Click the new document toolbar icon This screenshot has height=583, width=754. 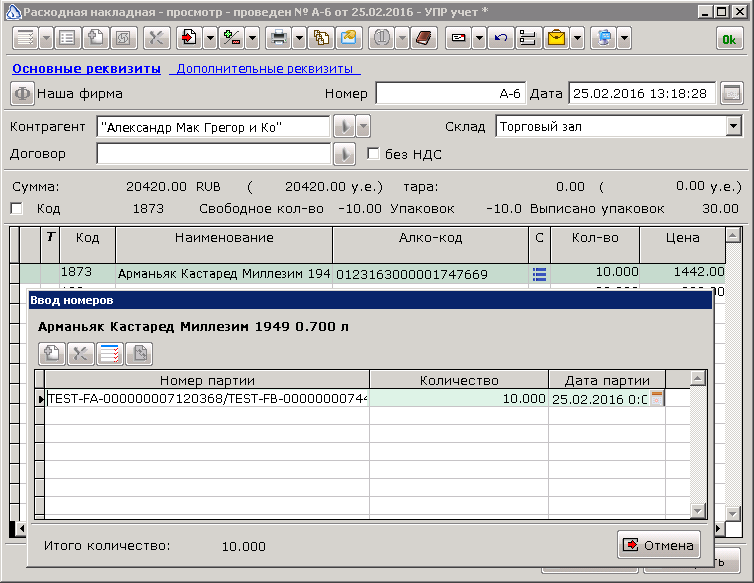point(95,38)
